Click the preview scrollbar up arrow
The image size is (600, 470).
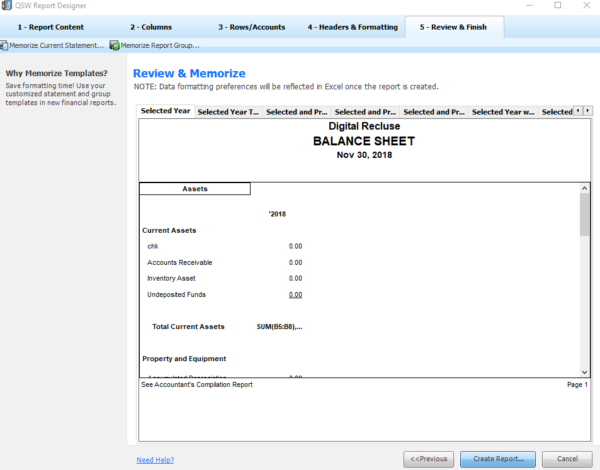584,188
